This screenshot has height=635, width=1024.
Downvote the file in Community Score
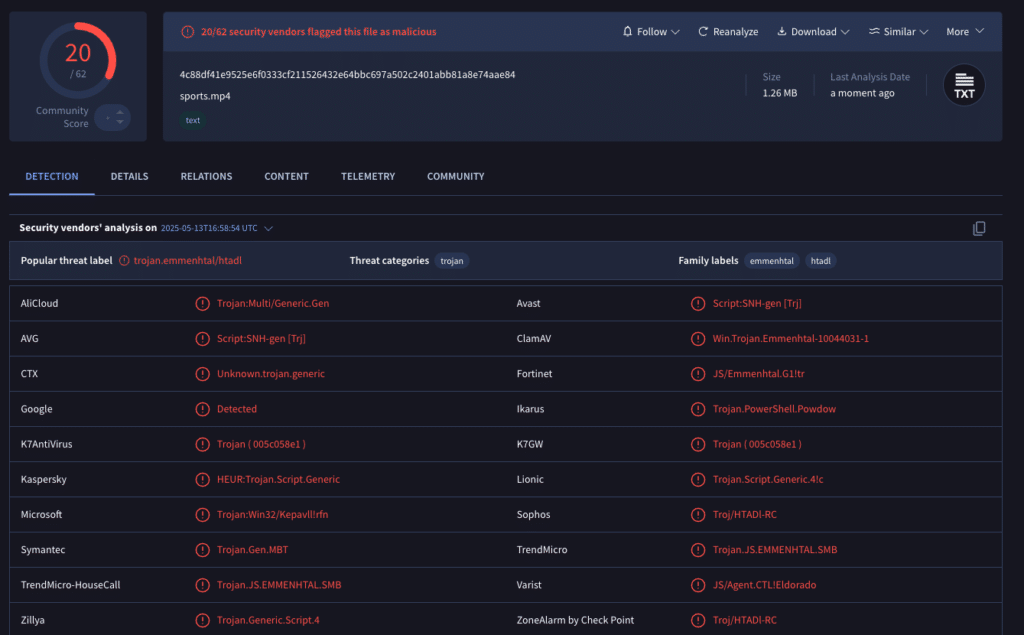[118, 121]
